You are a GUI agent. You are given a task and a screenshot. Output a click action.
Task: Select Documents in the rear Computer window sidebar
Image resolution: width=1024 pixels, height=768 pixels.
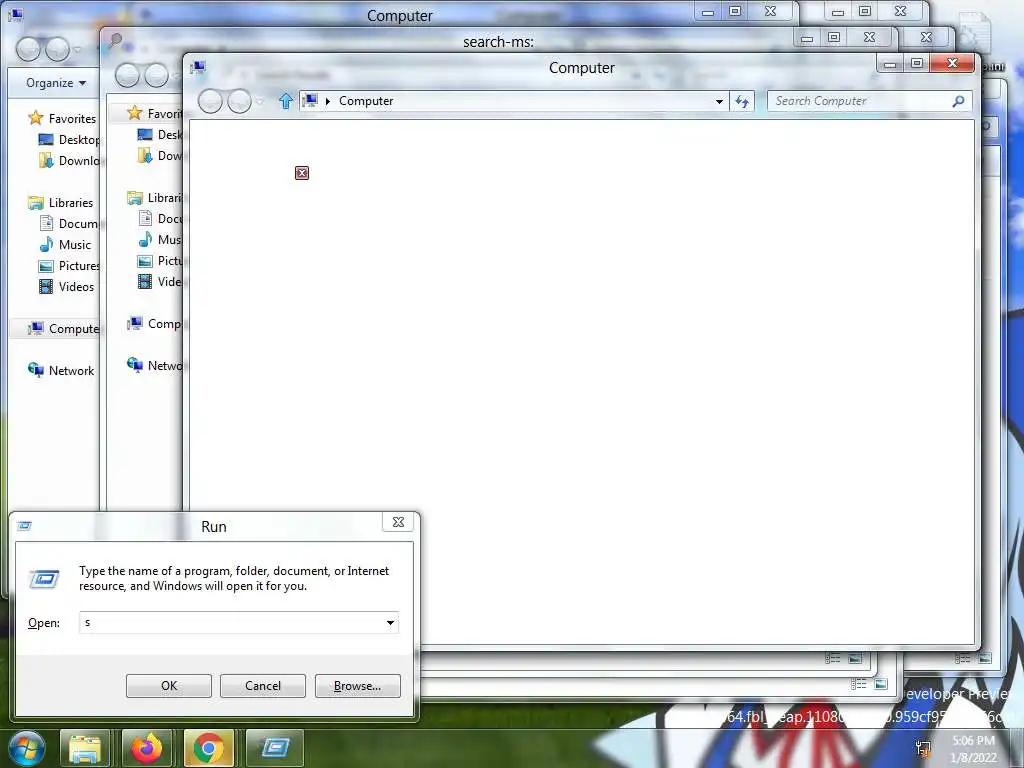[69, 224]
